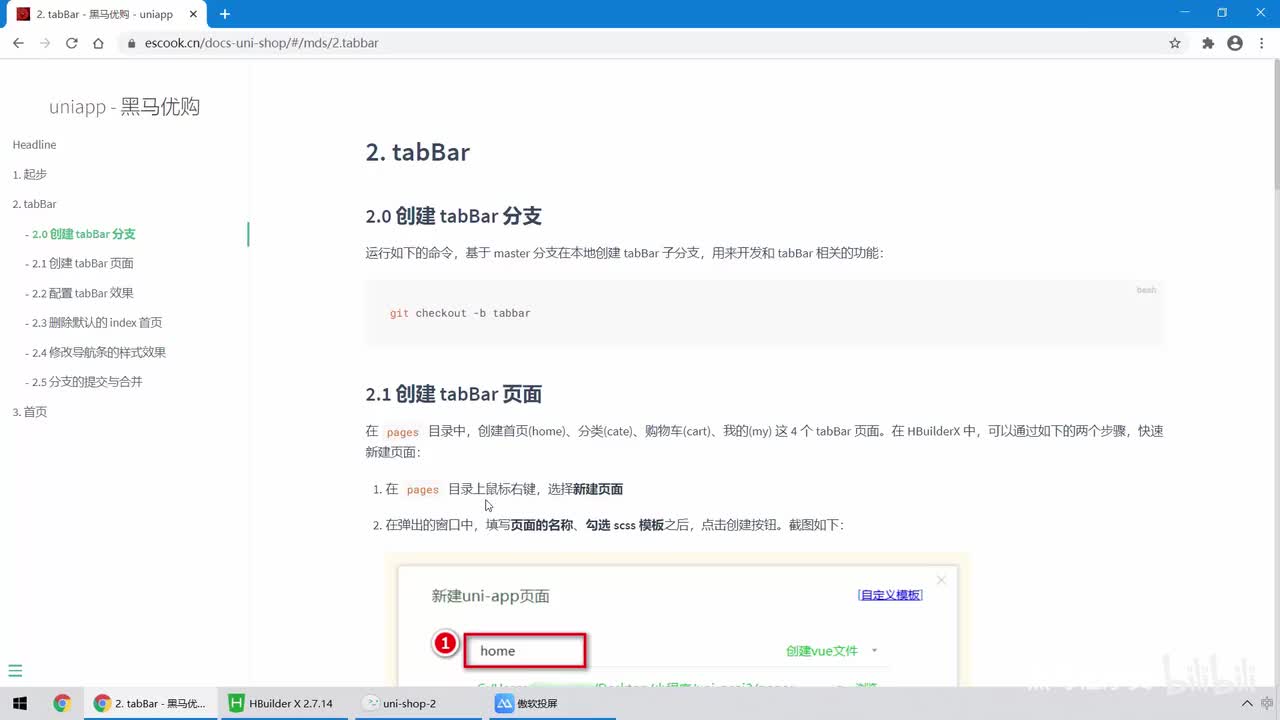Click the code line git checkout -b tabbar
The height and width of the screenshot is (720, 1280).
pyautogui.click(x=460, y=313)
